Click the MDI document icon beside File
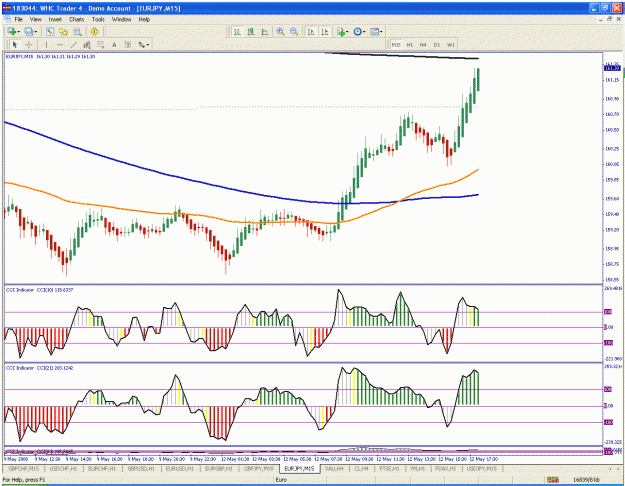 pos(7,19)
